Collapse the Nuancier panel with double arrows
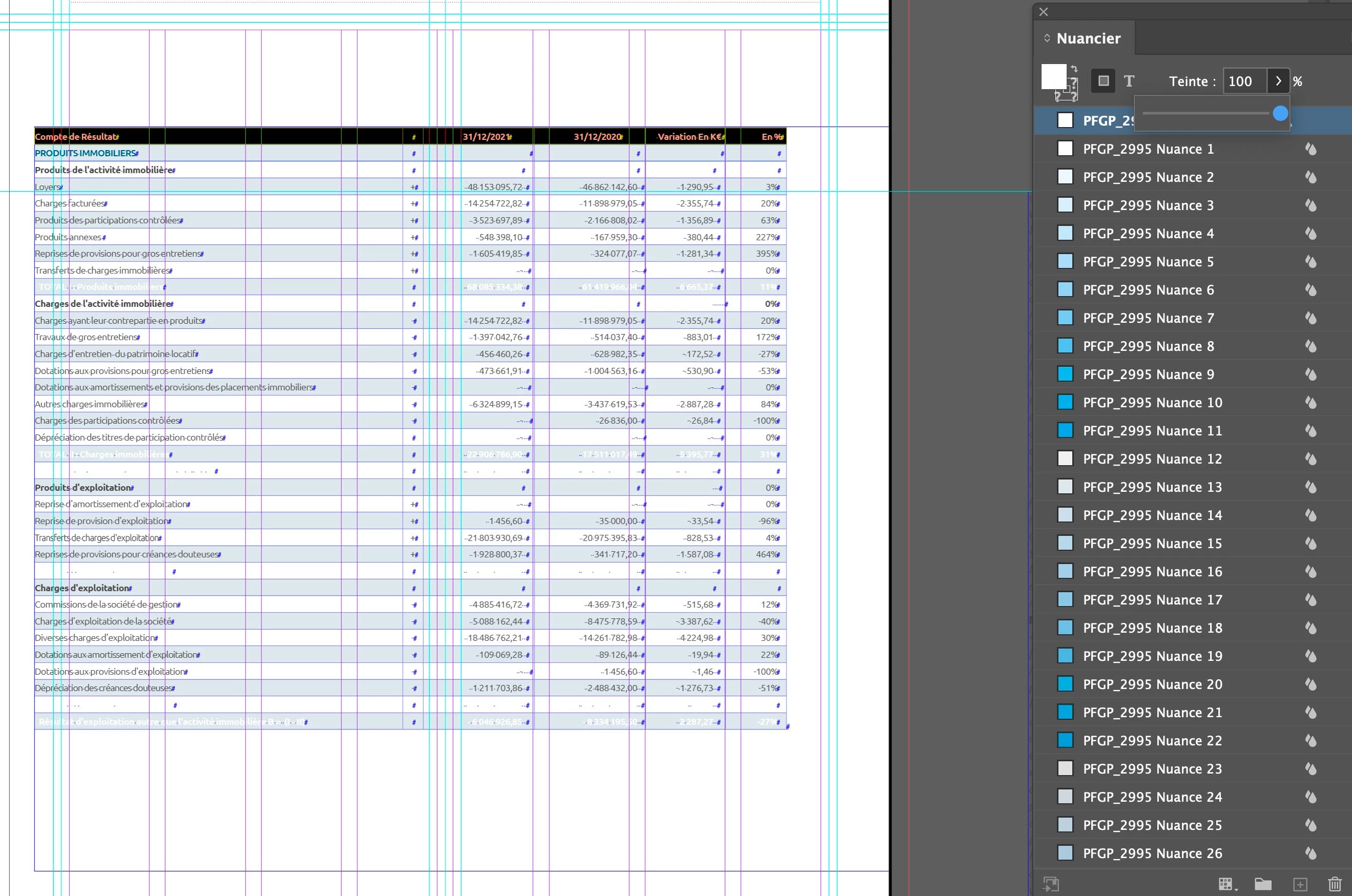The image size is (1352, 896). tap(1047, 38)
